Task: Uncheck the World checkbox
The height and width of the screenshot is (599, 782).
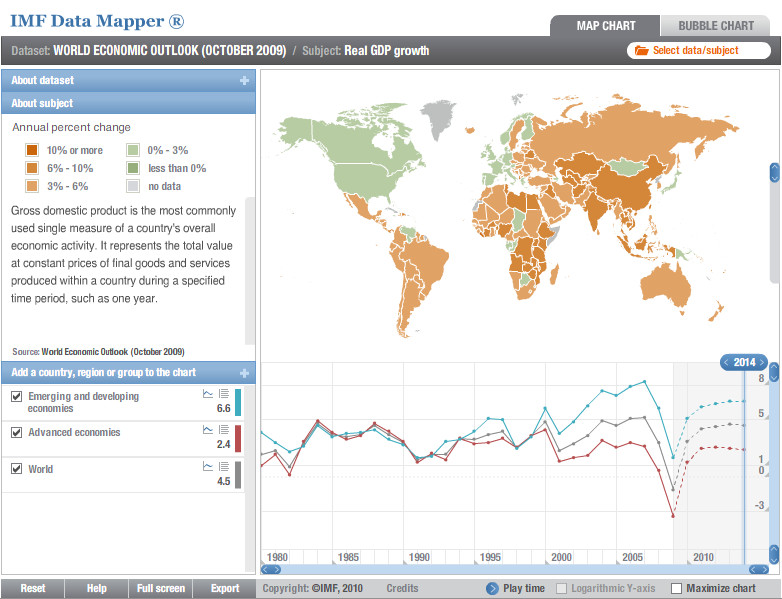Action: 16,469
